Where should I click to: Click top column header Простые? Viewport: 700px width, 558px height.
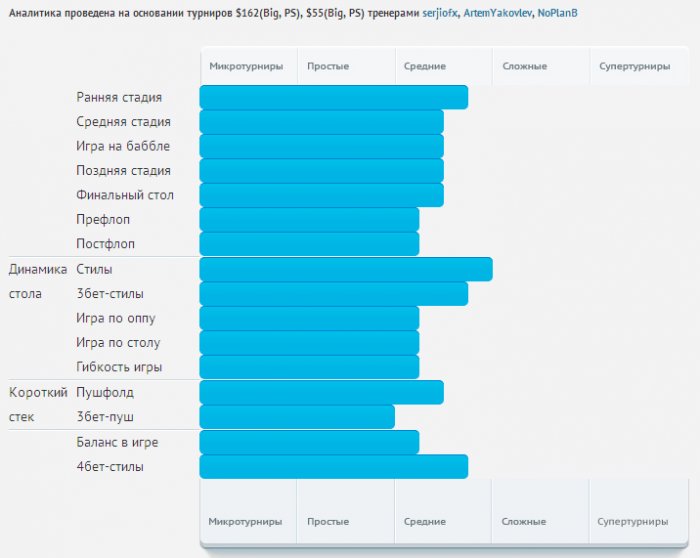328,66
